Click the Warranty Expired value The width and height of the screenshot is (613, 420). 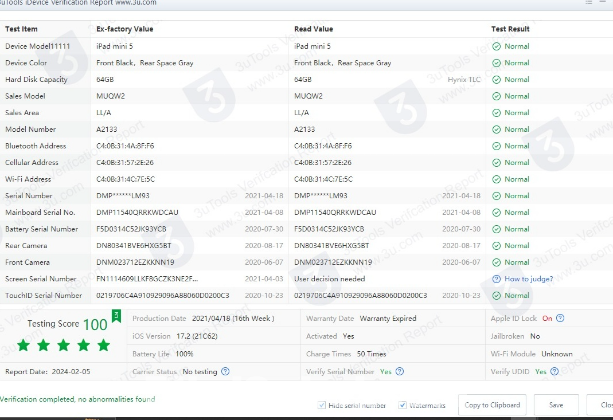tap(388, 318)
